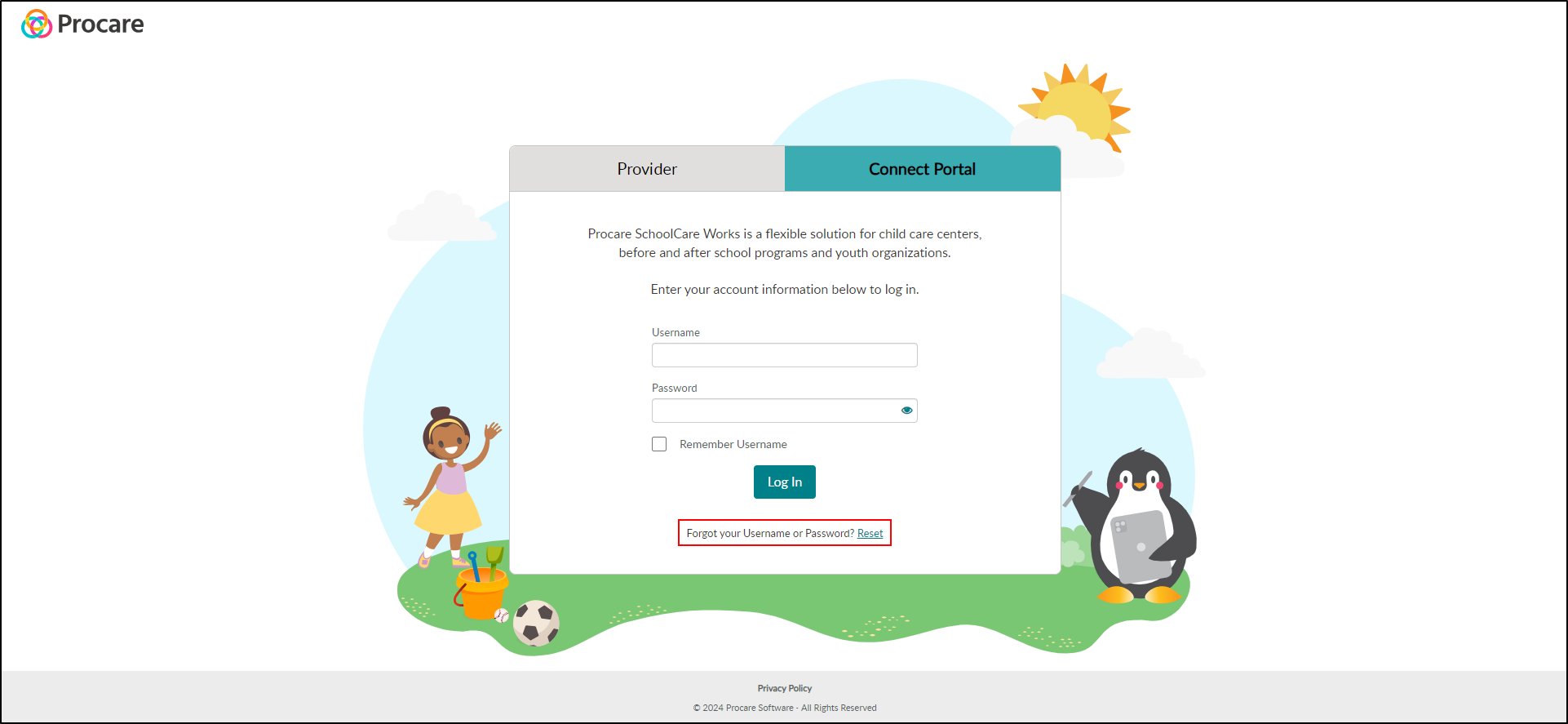This screenshot has height=724, width=1568.
Task: Open the Reset credentials link
Action: [870, 533]
